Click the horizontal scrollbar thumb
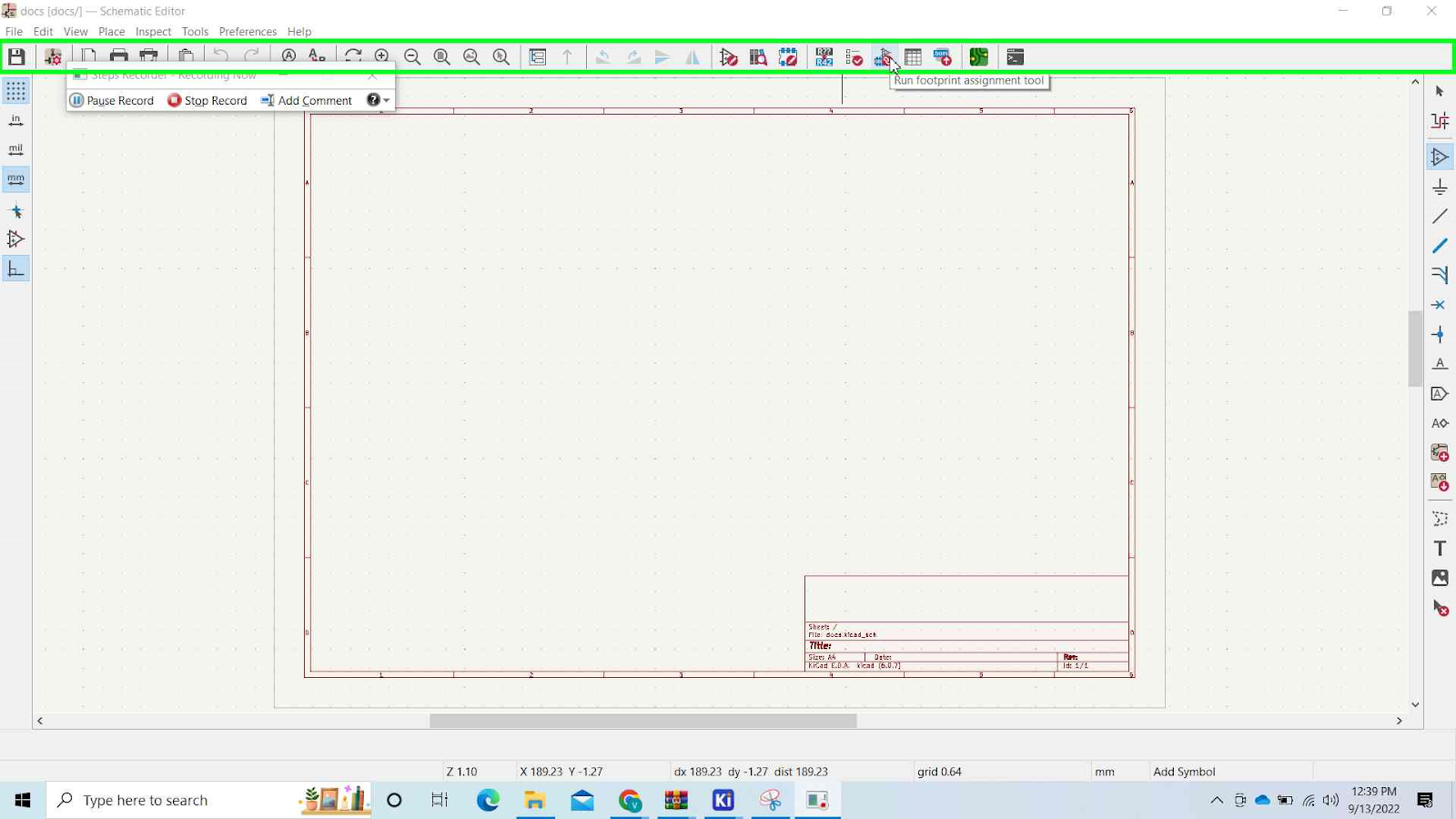Image resolution: width=1456 pixels, height=819 pixels. [643, 721]
